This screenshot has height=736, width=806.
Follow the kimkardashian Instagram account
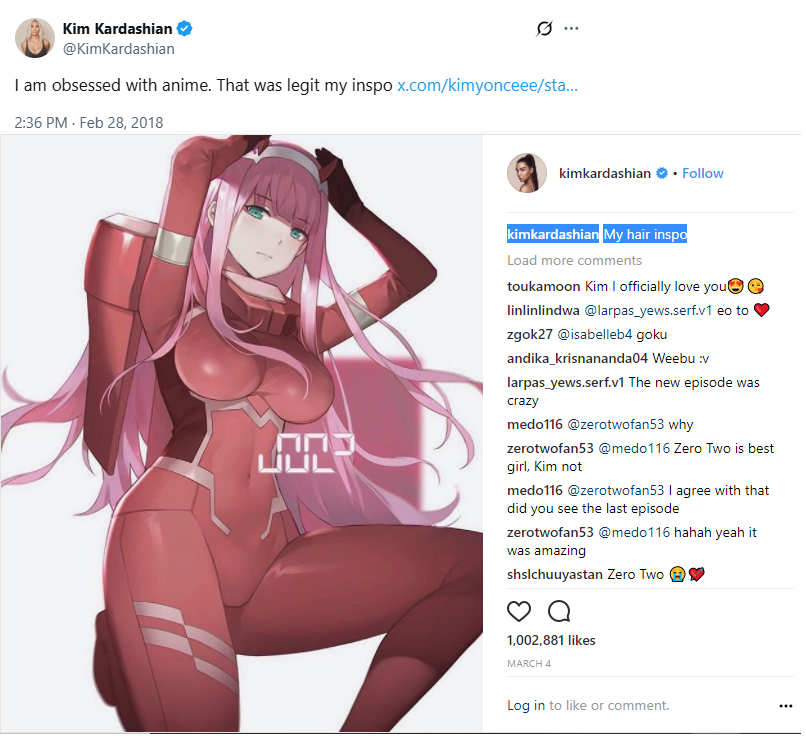702,173
